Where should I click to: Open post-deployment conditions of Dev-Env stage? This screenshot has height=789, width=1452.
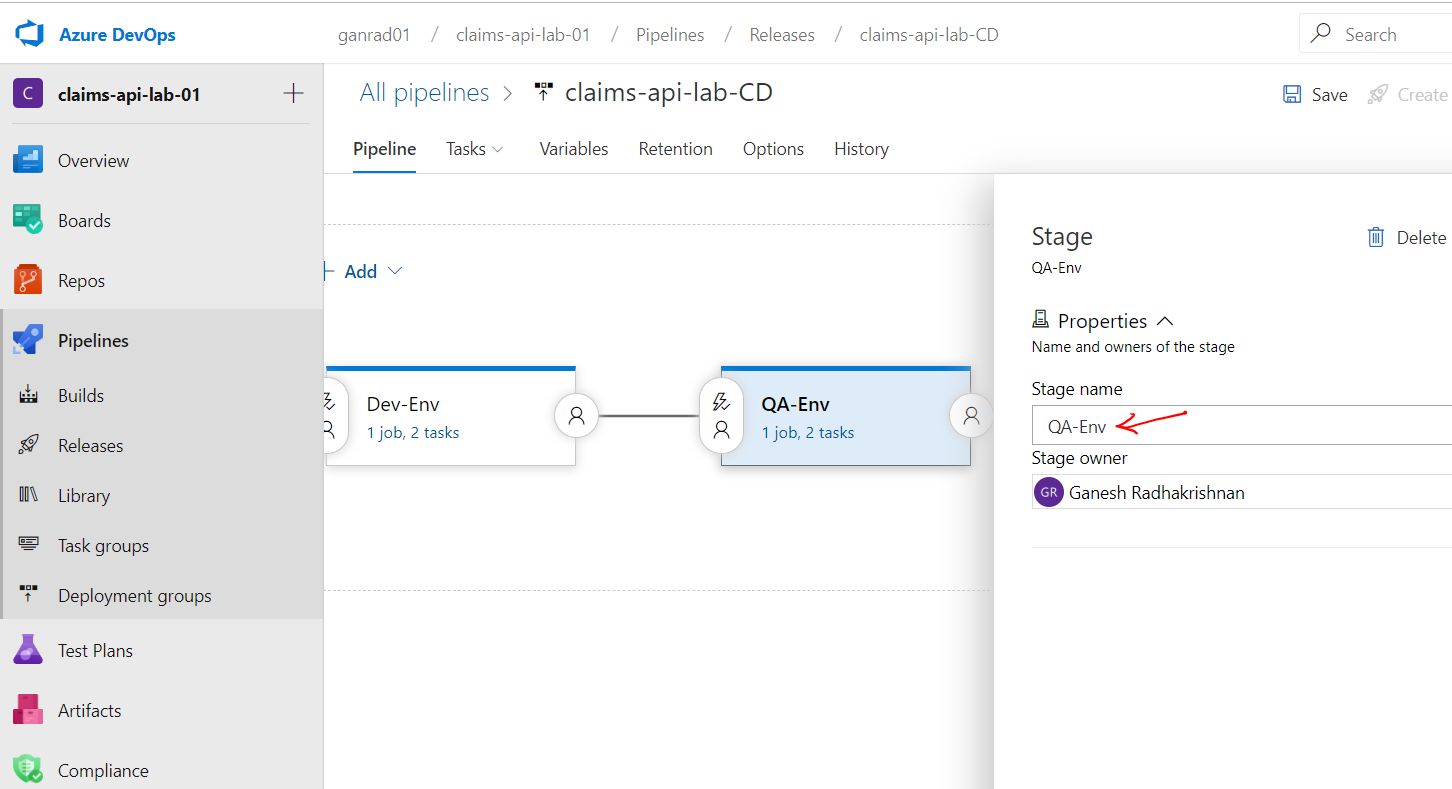click(x=576, y=416)
